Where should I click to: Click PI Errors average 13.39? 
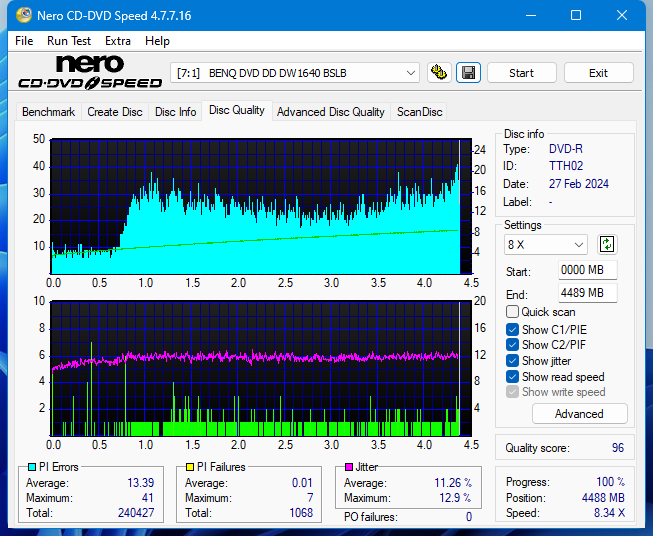pos(140,483)
